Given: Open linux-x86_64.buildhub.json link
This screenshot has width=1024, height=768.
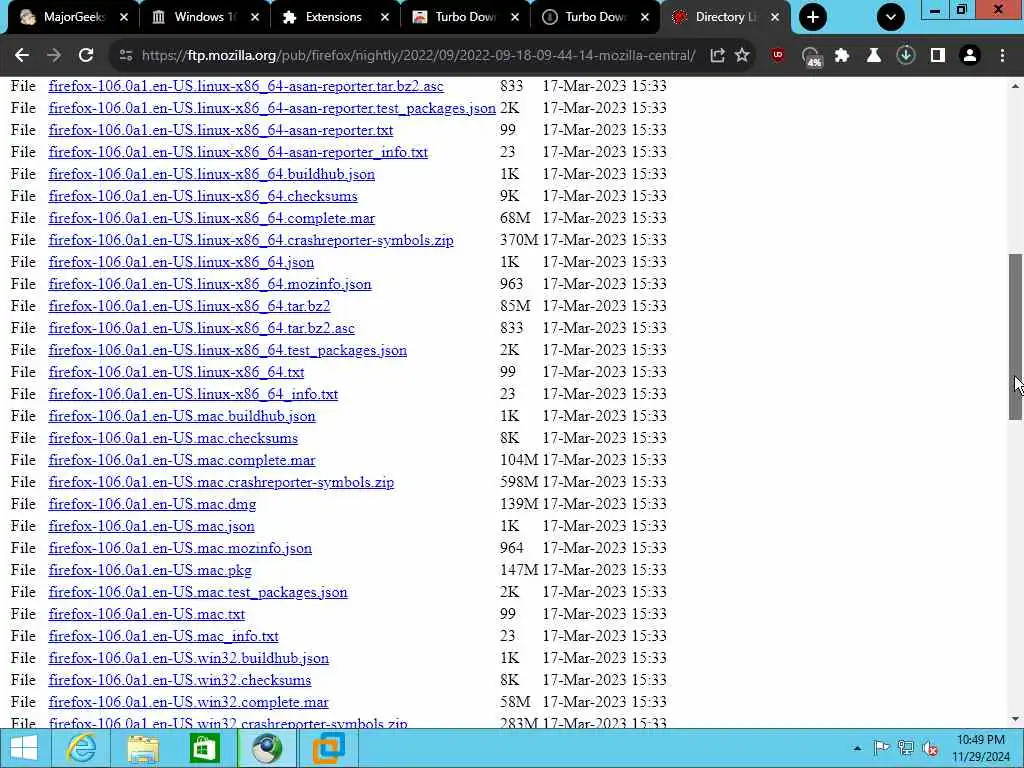Looking at the screenshot, I should [x=212, y=174].
